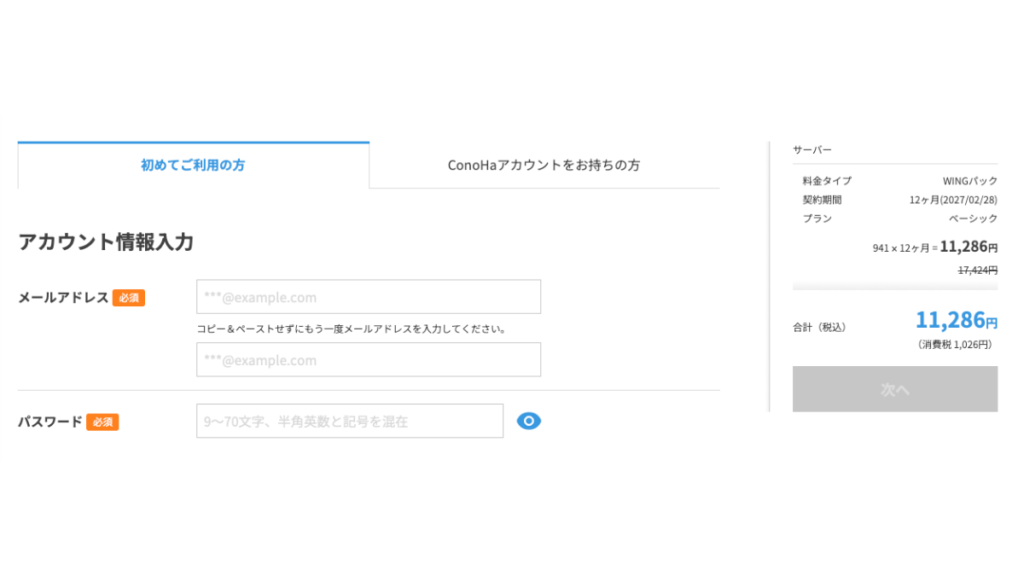Click the ベーシック plan value
Image resolution: width=1024 pixels, height=576 pixels.
(973, 218)
